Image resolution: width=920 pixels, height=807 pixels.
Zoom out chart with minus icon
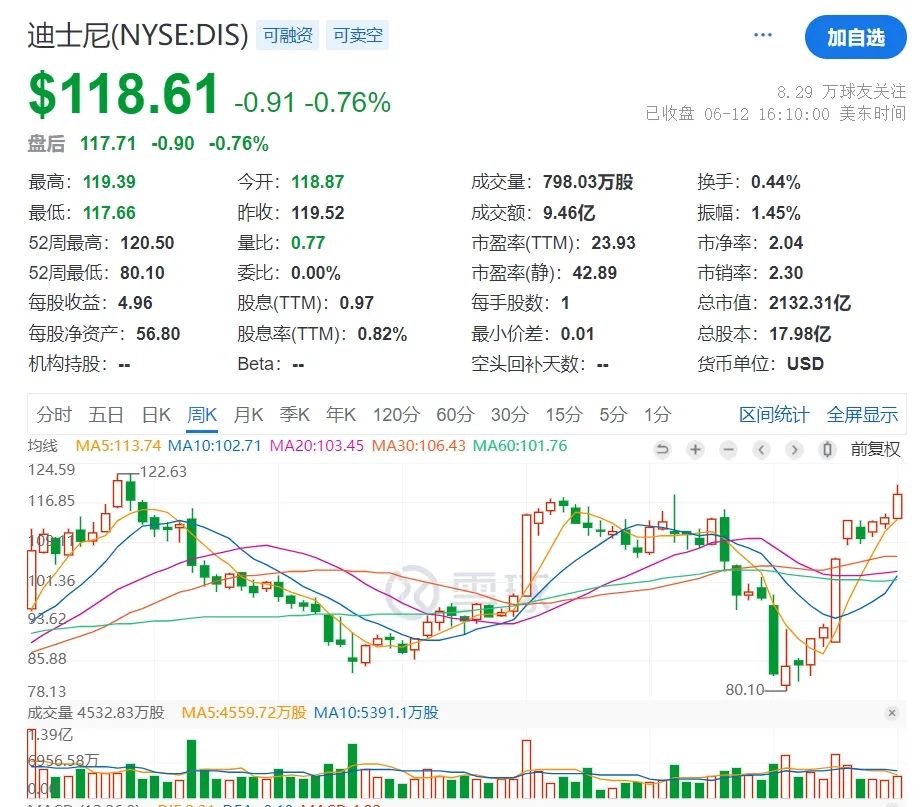coord(729,450)
